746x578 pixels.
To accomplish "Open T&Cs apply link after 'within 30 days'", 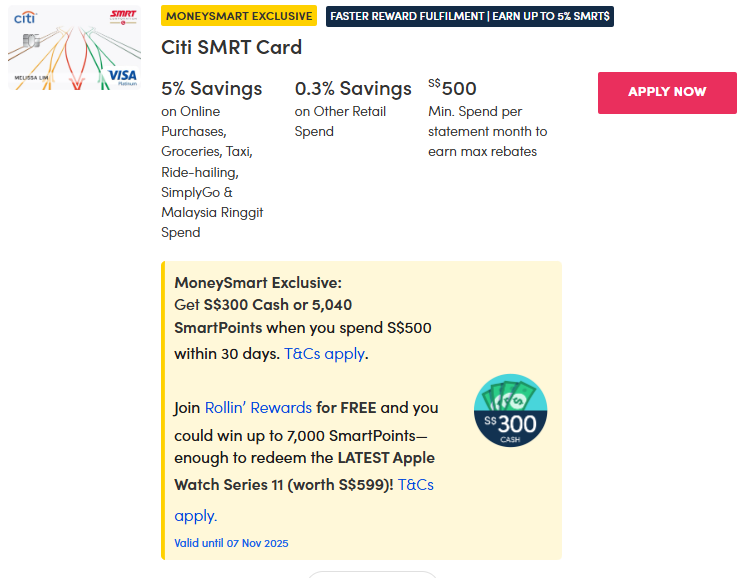I will pos(325,354).
